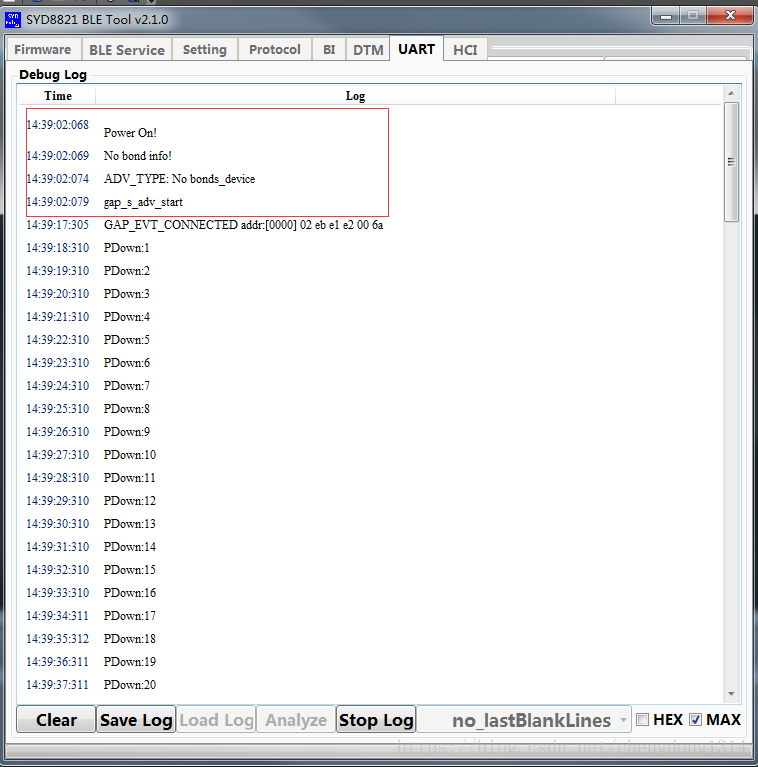Select the 'PDown:5' log entry
Screen dimensions: 758x767
pyautogui.click(x=127, y=339)
